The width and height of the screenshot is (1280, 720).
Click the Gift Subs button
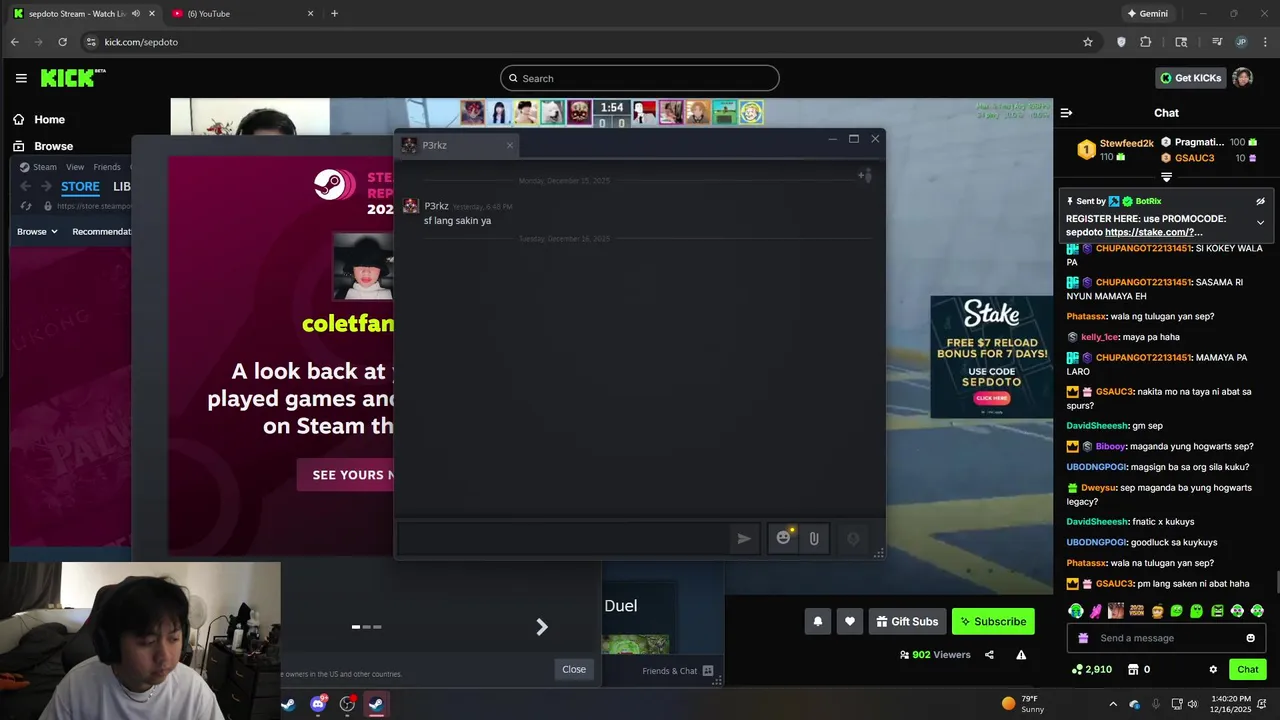point(907,621)
